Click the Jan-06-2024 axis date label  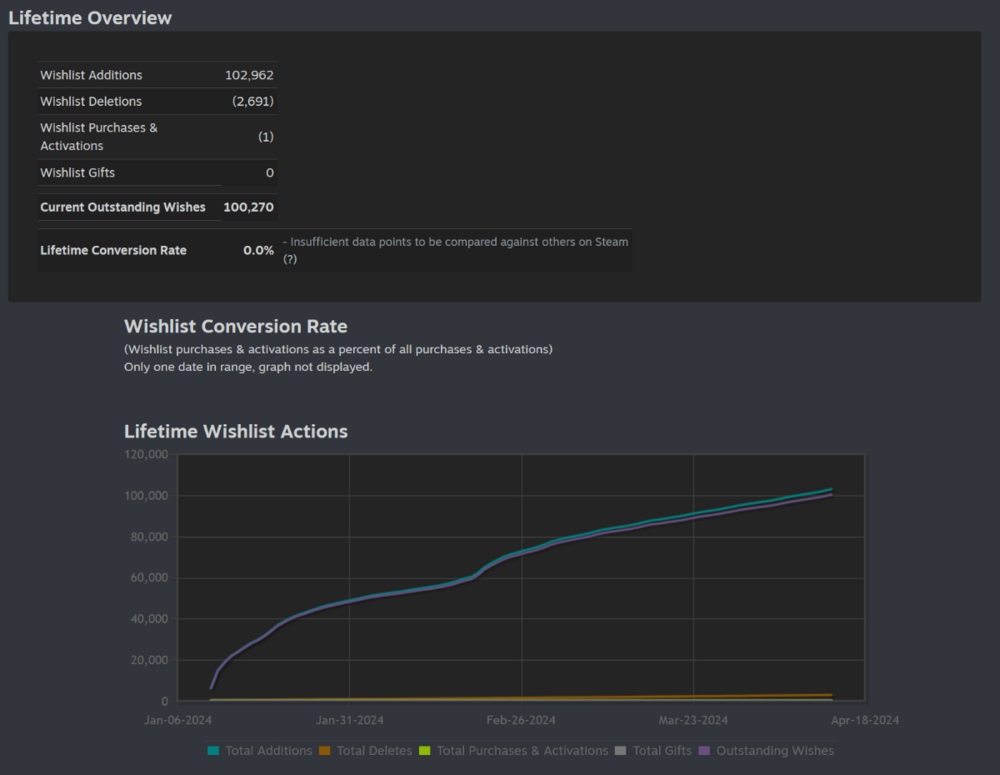(x=178, y=720)
